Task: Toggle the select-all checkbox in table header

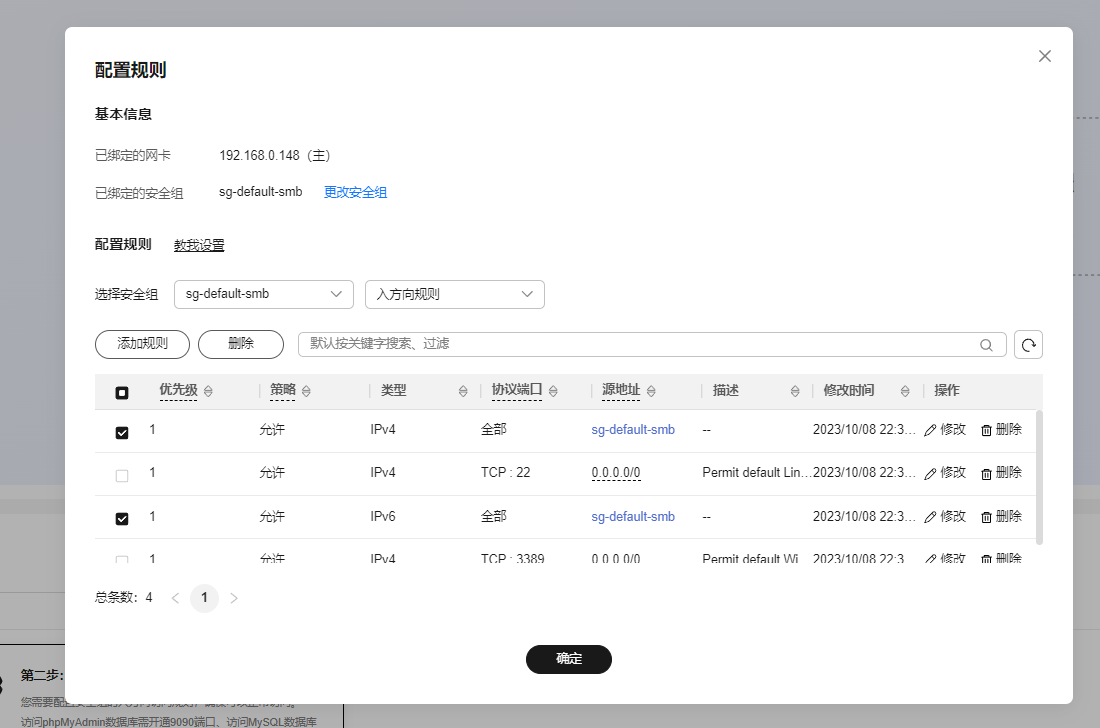Action: [x=122, y=392]
